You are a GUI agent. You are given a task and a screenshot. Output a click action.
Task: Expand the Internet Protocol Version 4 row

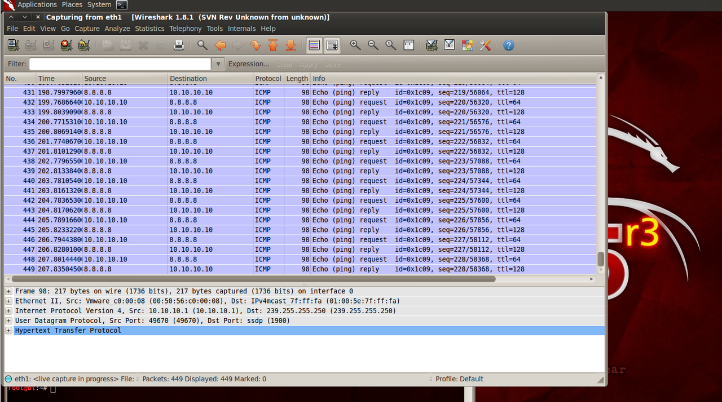8,311
